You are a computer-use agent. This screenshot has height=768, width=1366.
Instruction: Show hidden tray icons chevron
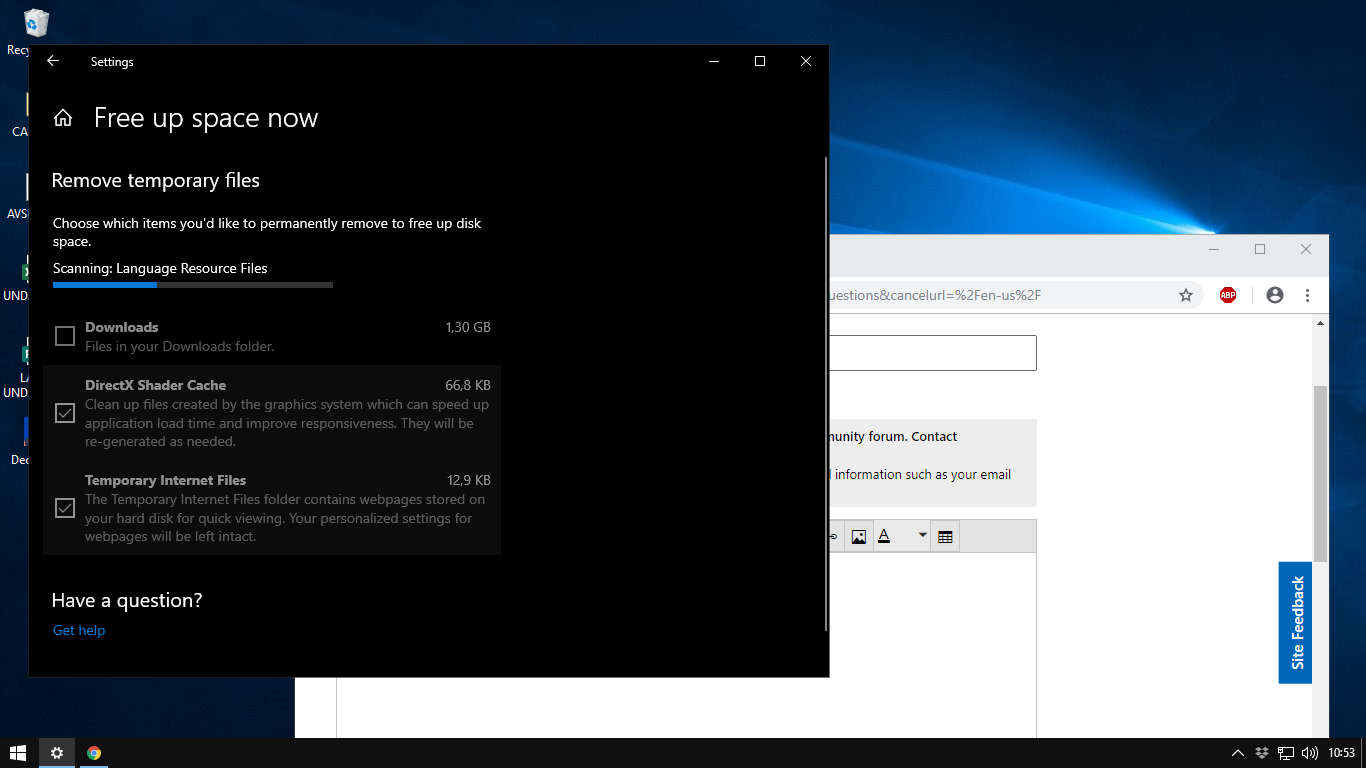tap(1238, 753)
